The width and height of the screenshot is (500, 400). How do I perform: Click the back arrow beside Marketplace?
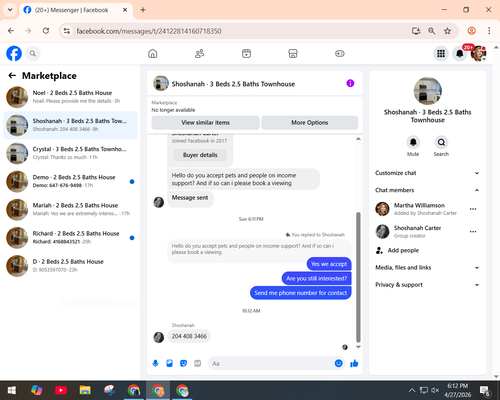click(x=12, y=76)
